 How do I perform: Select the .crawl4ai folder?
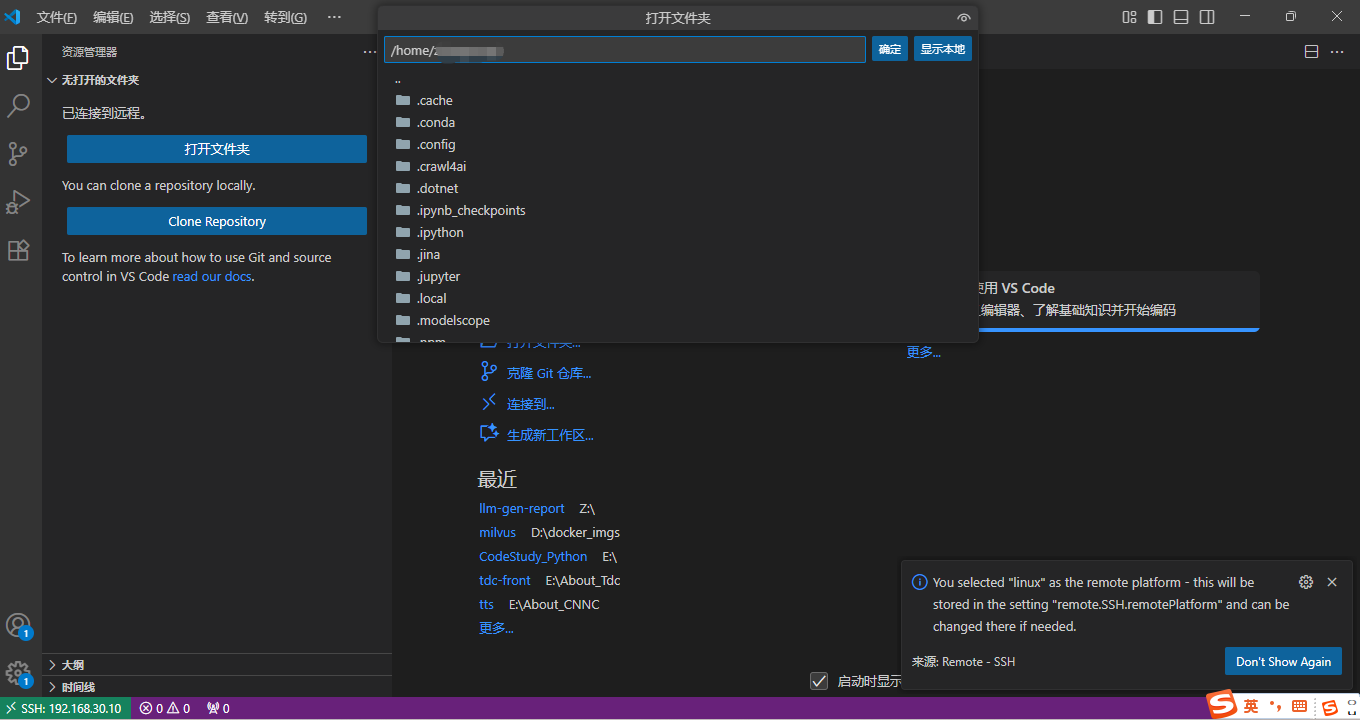tap(678, 166)
